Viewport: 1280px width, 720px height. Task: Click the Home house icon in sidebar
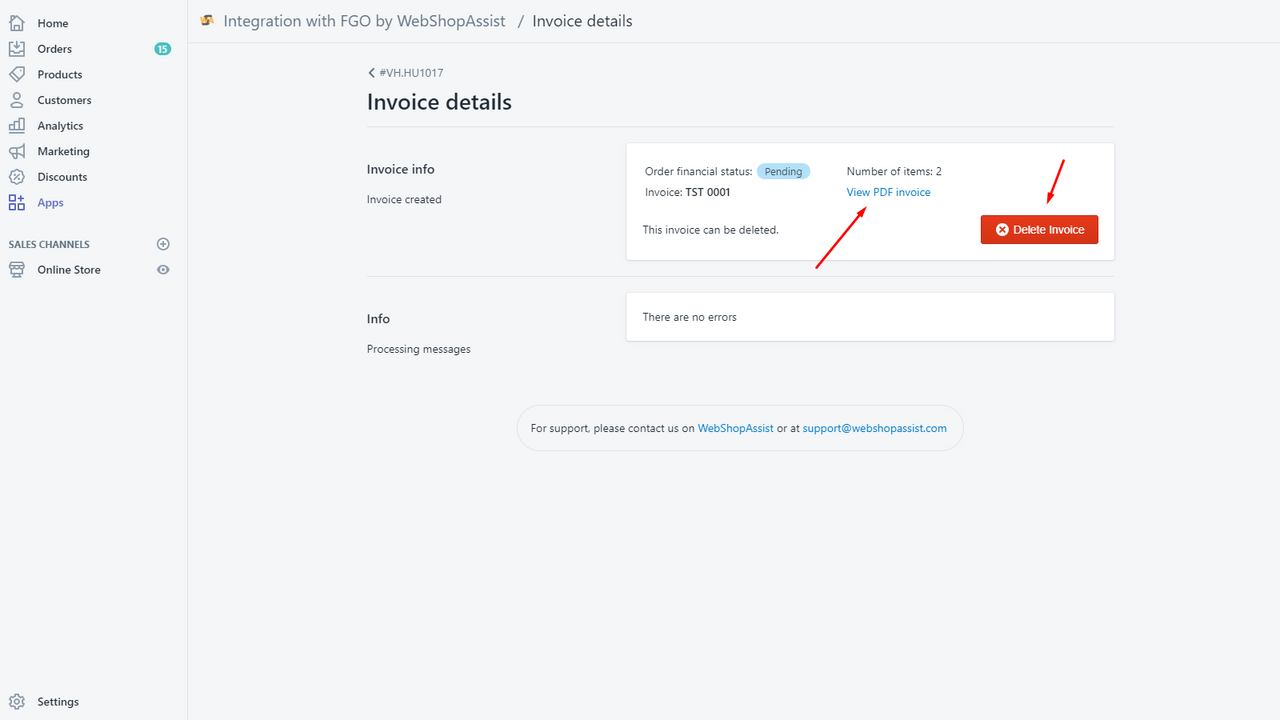tap(16, 23)
